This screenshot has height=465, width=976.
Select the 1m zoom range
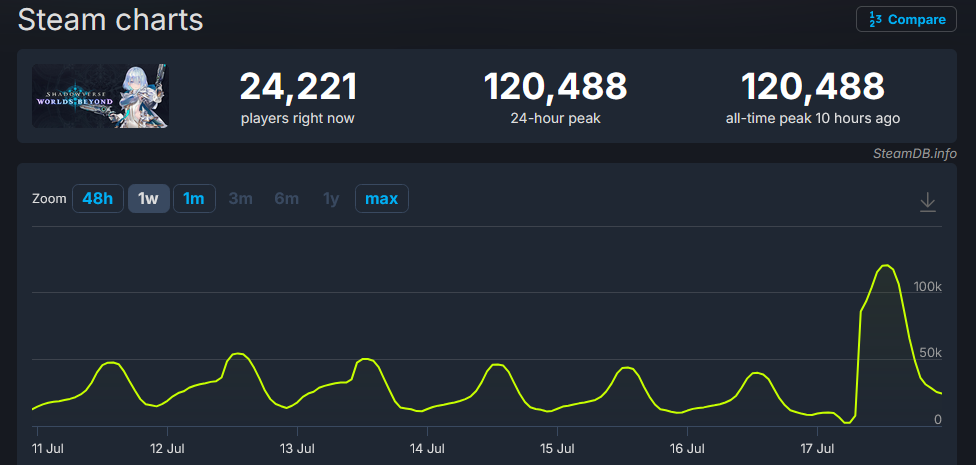tap(194, 199)
